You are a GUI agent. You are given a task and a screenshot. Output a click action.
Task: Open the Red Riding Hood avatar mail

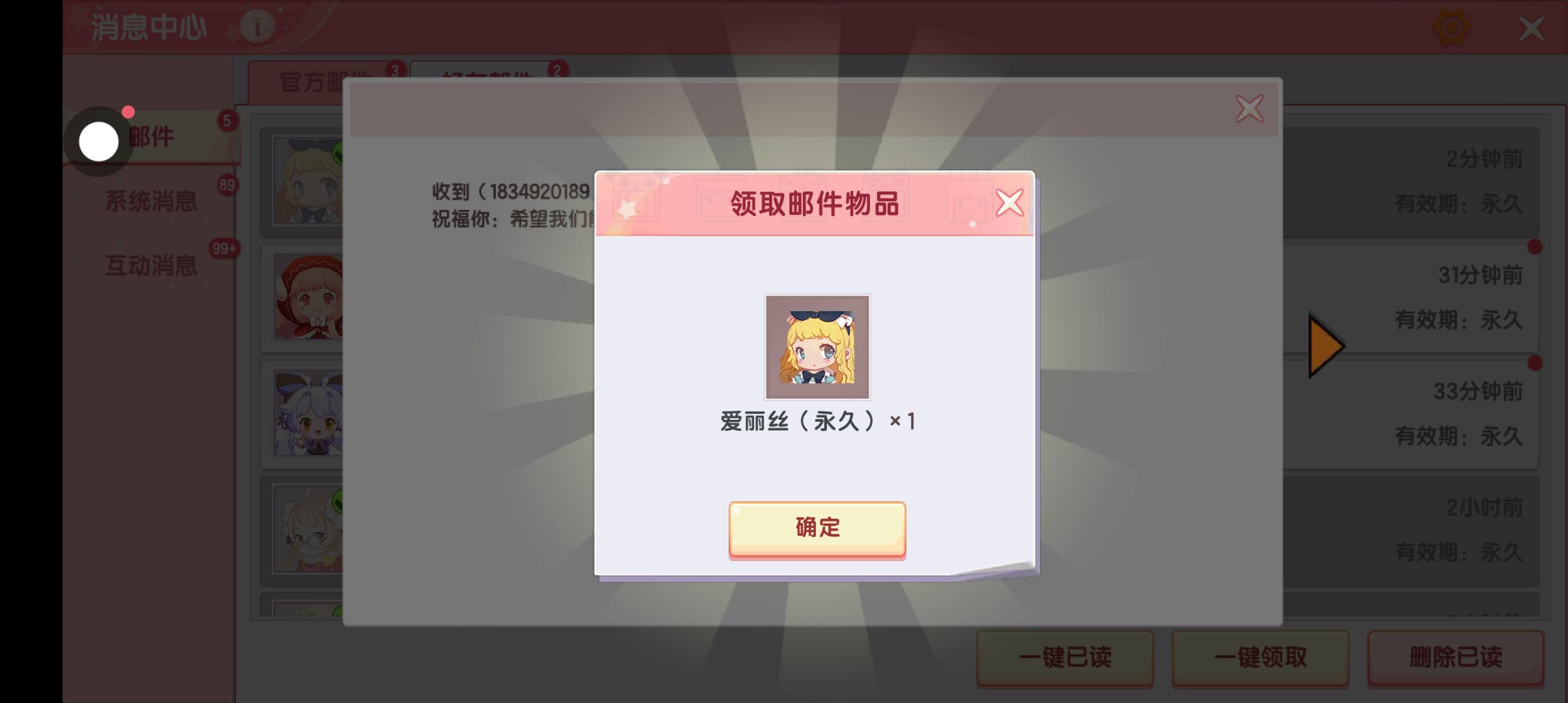(307, 297)
